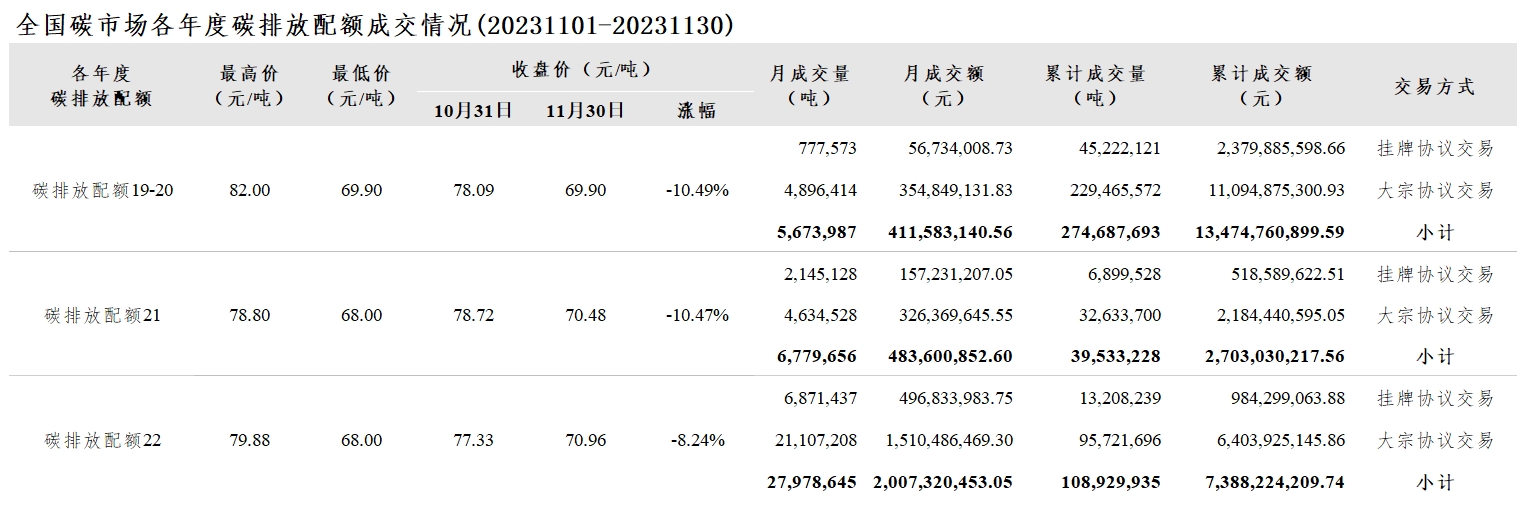
Task: Select cumulative amount 13,474,760,899.59
Action: [1270, 232]
